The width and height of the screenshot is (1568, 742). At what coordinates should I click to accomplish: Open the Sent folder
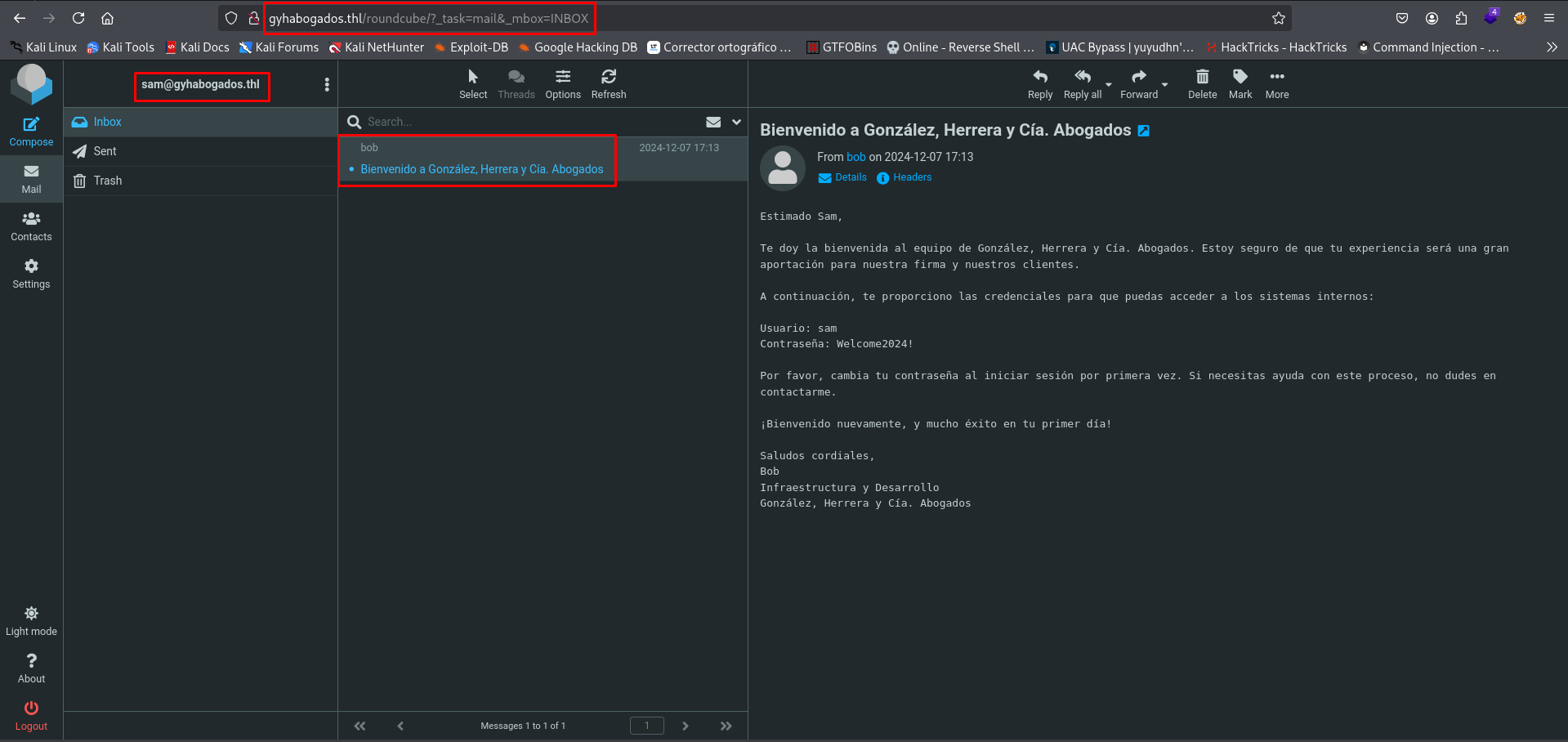point(105,151)
